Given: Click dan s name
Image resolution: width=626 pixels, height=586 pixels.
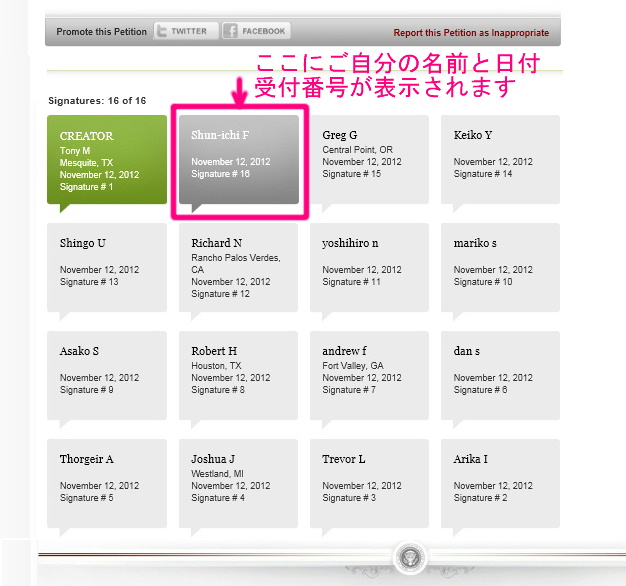Looking at the screenshot, I should click(467, 351).
